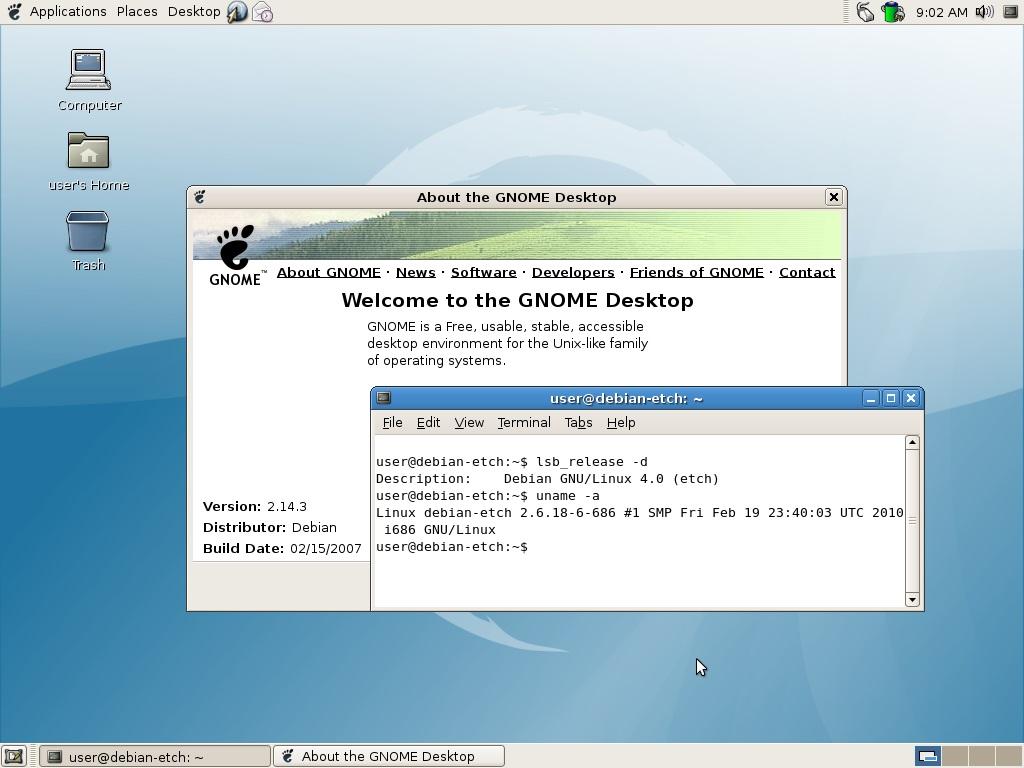Open the Terminal menu in terminal menubar
This screenshot has width=1024, height=768.
tap(524, 423)
